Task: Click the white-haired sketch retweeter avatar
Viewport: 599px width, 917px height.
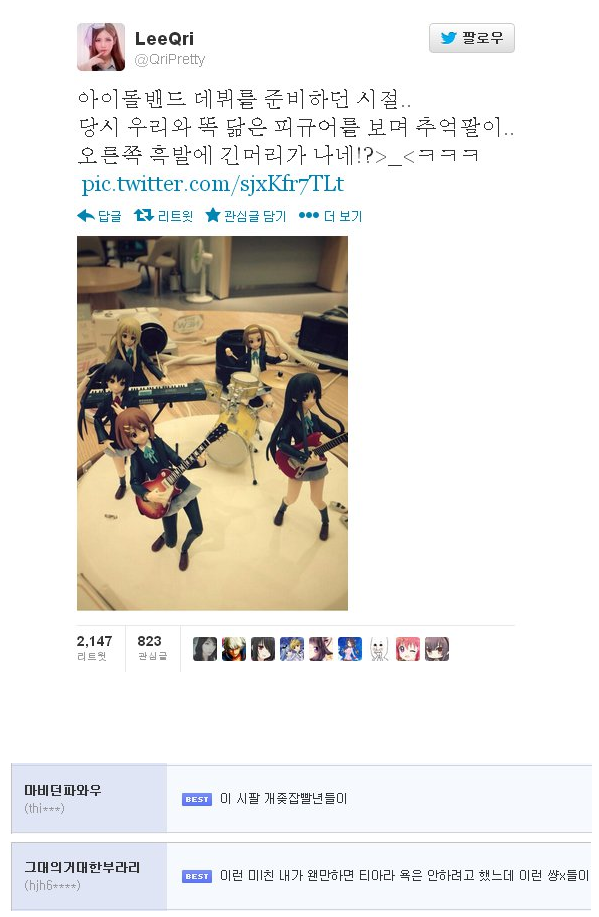Action: coord(379,649)
